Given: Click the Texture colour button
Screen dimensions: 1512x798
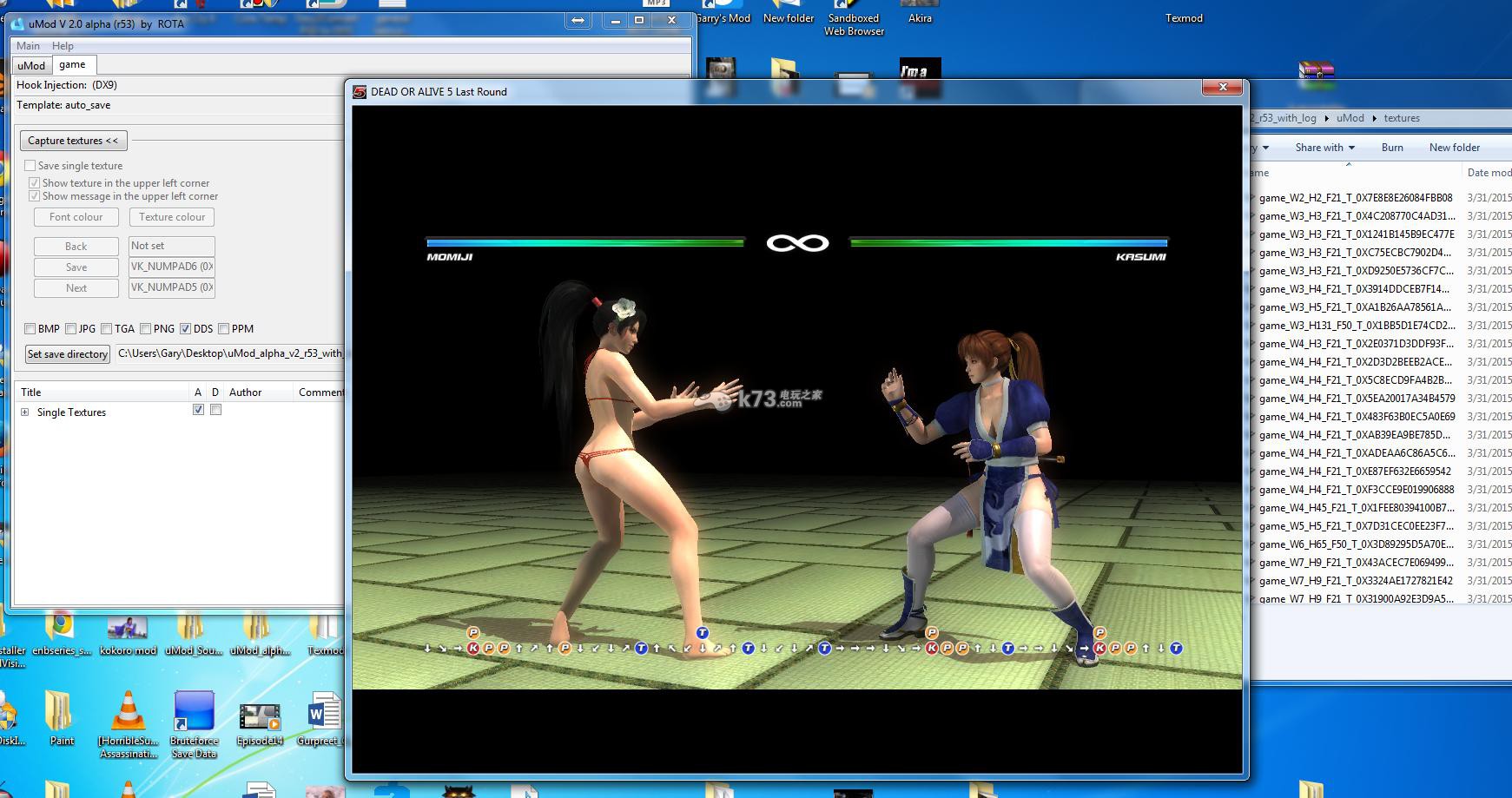Looking at the screenshot, I should click(x=172, y=217).
